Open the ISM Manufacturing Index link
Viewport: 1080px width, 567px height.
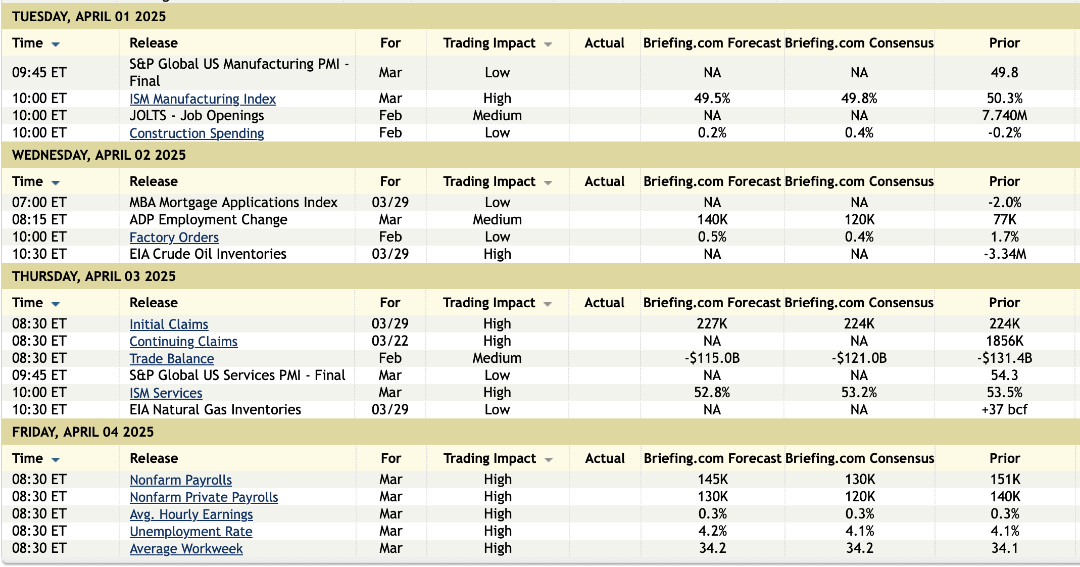(x=202, y=99)
